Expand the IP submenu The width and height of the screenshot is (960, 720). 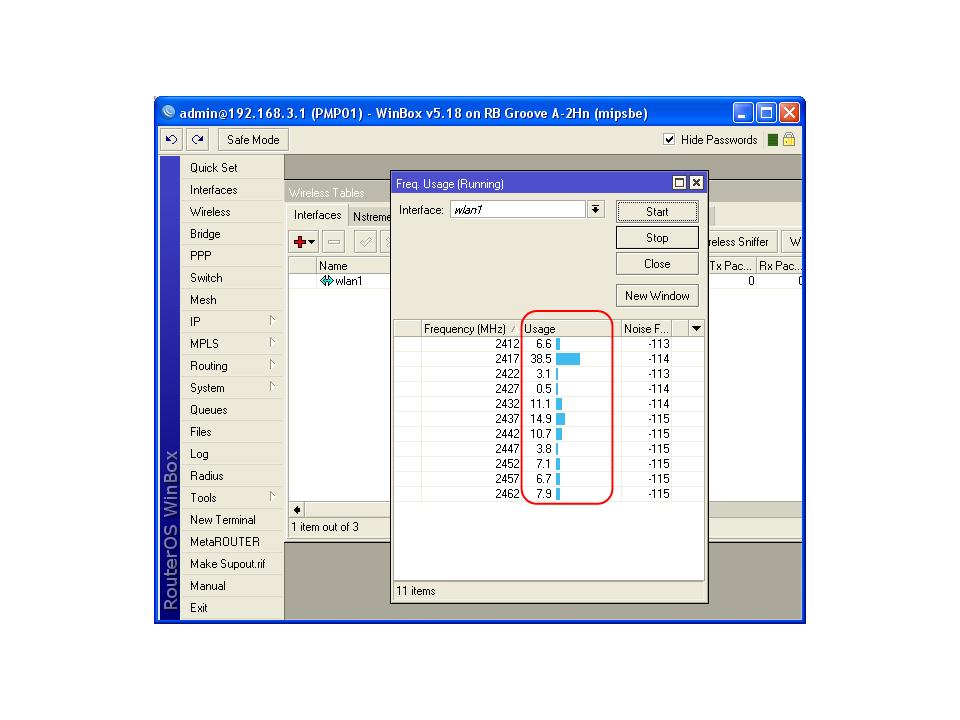(272, 321)
